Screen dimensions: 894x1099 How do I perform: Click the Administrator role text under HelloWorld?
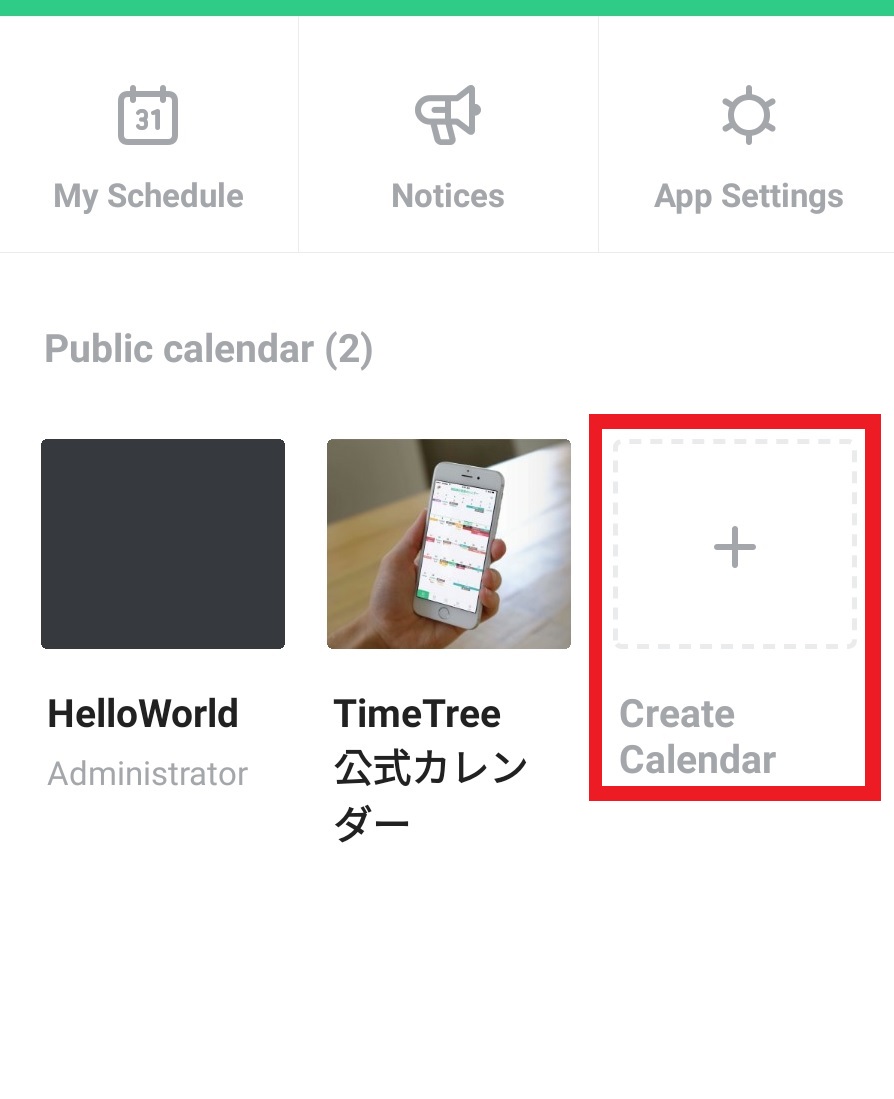148,774
